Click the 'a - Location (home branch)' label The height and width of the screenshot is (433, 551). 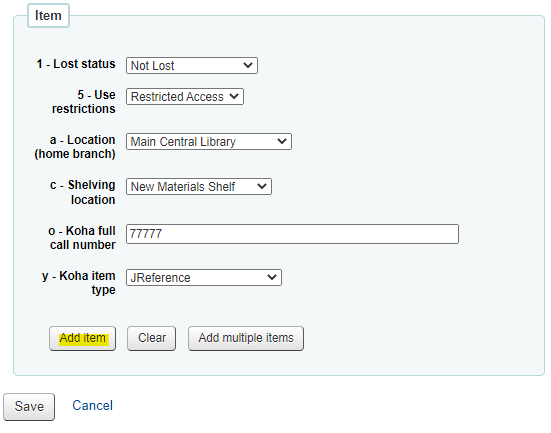[x=75, y=147]
